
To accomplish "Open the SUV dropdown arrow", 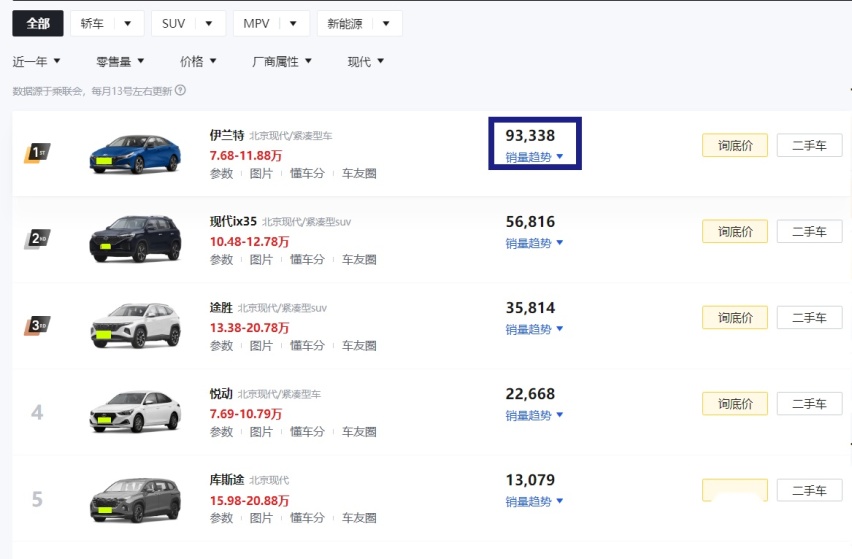I will (x=209, y=23).
